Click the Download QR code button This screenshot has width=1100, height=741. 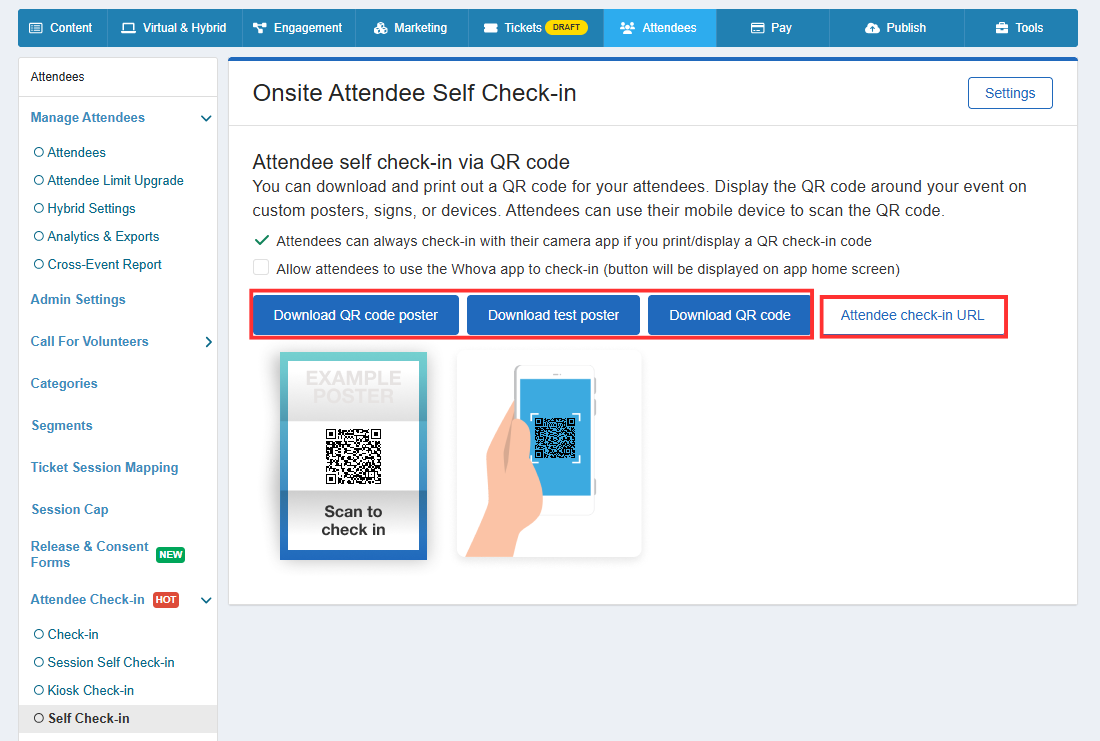point(730,315)
